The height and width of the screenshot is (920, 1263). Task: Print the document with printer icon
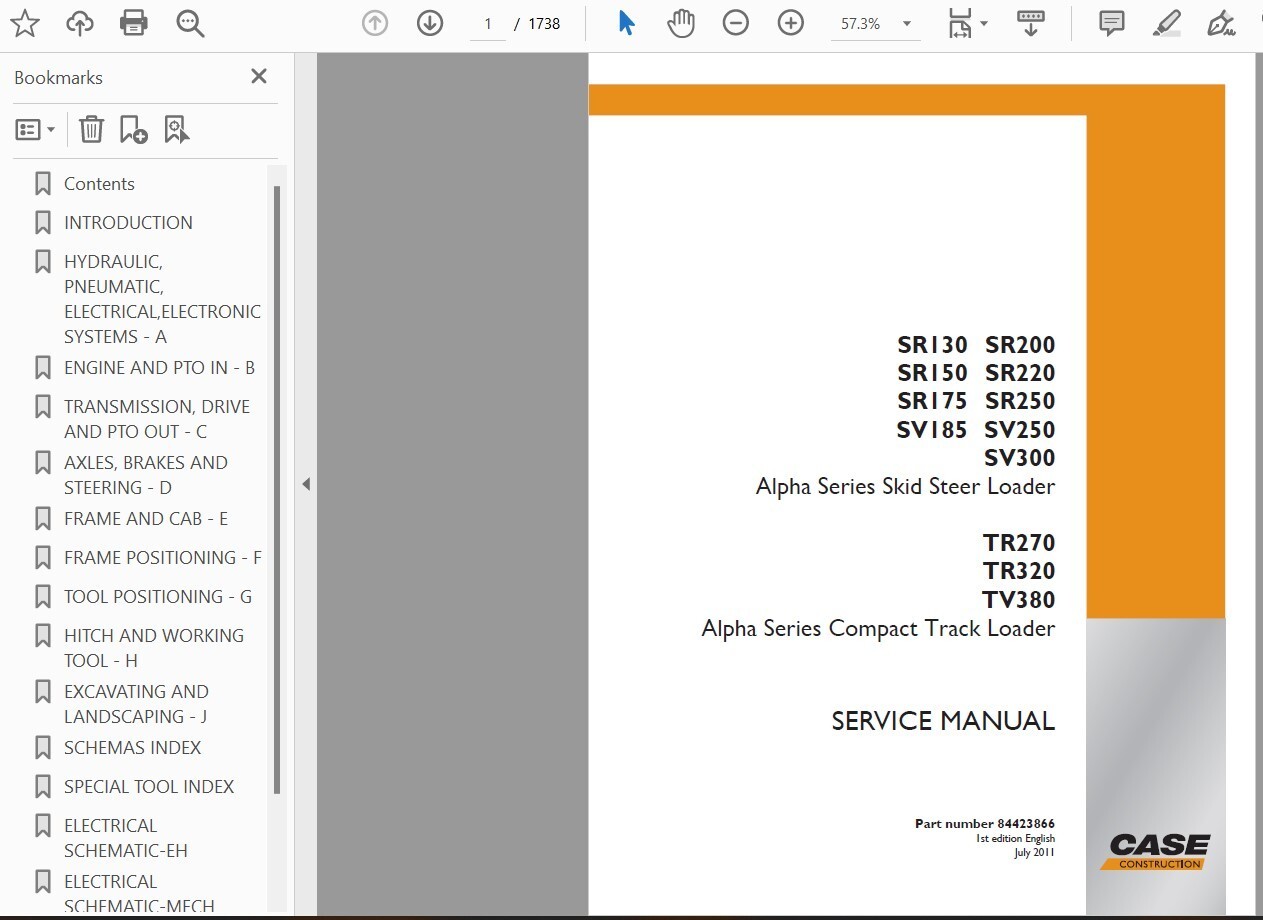(x=134, y=23)
